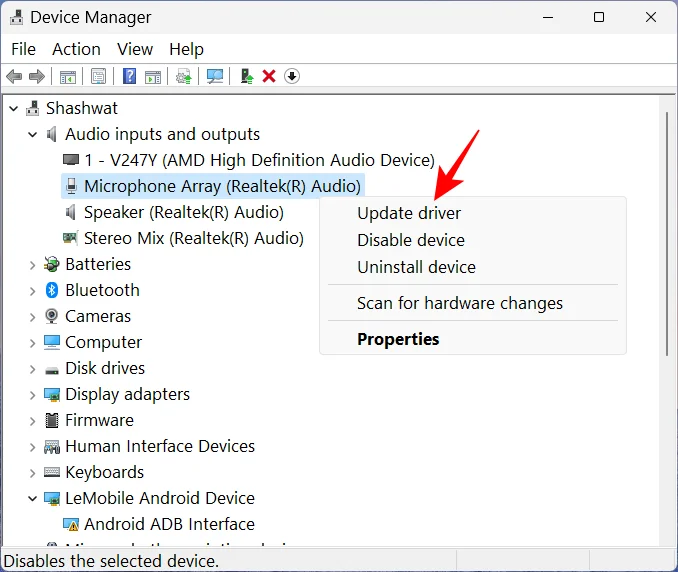Choose Update driver from context menu
Image resolution: width=678 pixels, height=572 pixels.
[473, 214]
